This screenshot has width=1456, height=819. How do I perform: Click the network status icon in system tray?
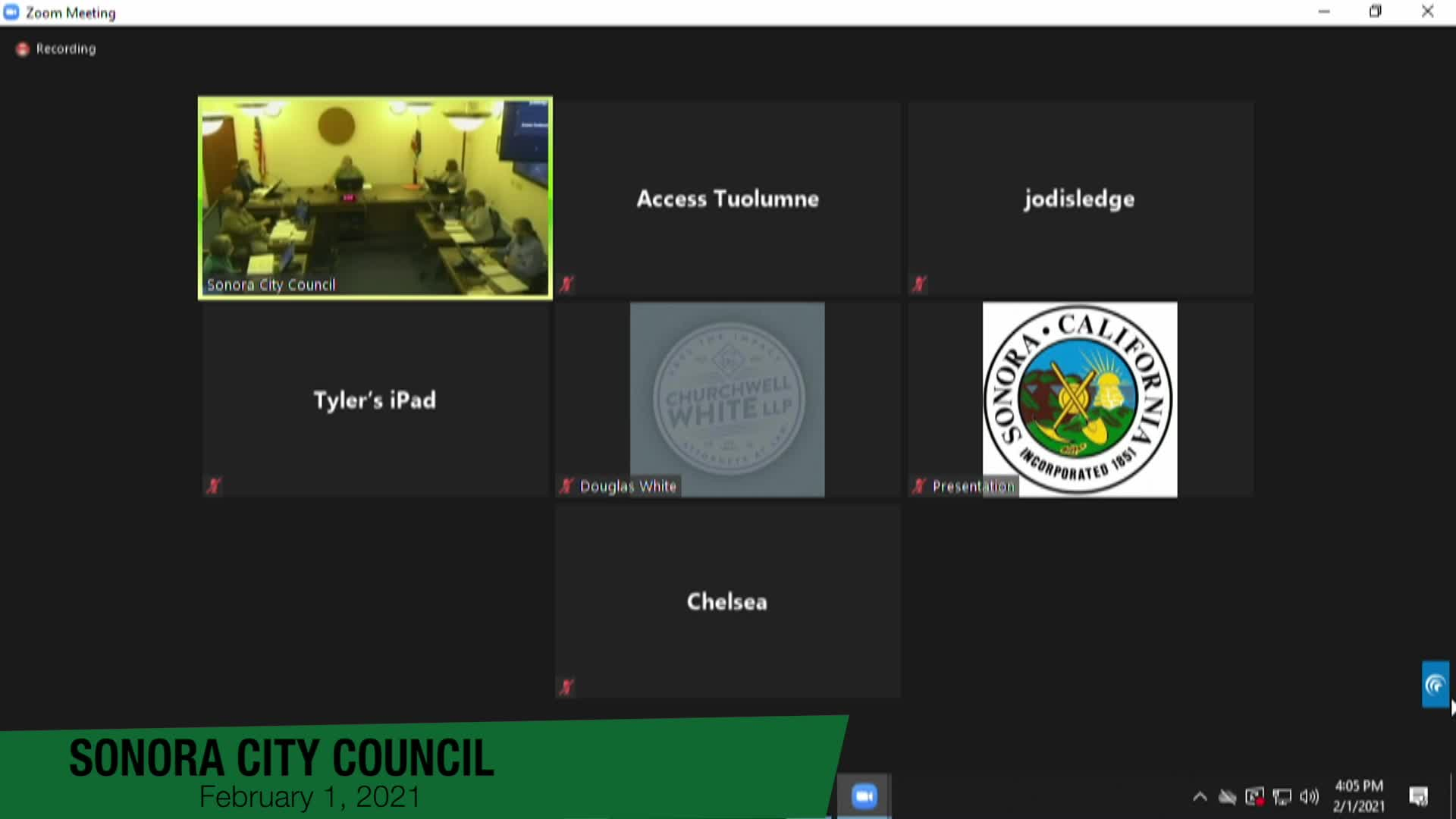1227,796
